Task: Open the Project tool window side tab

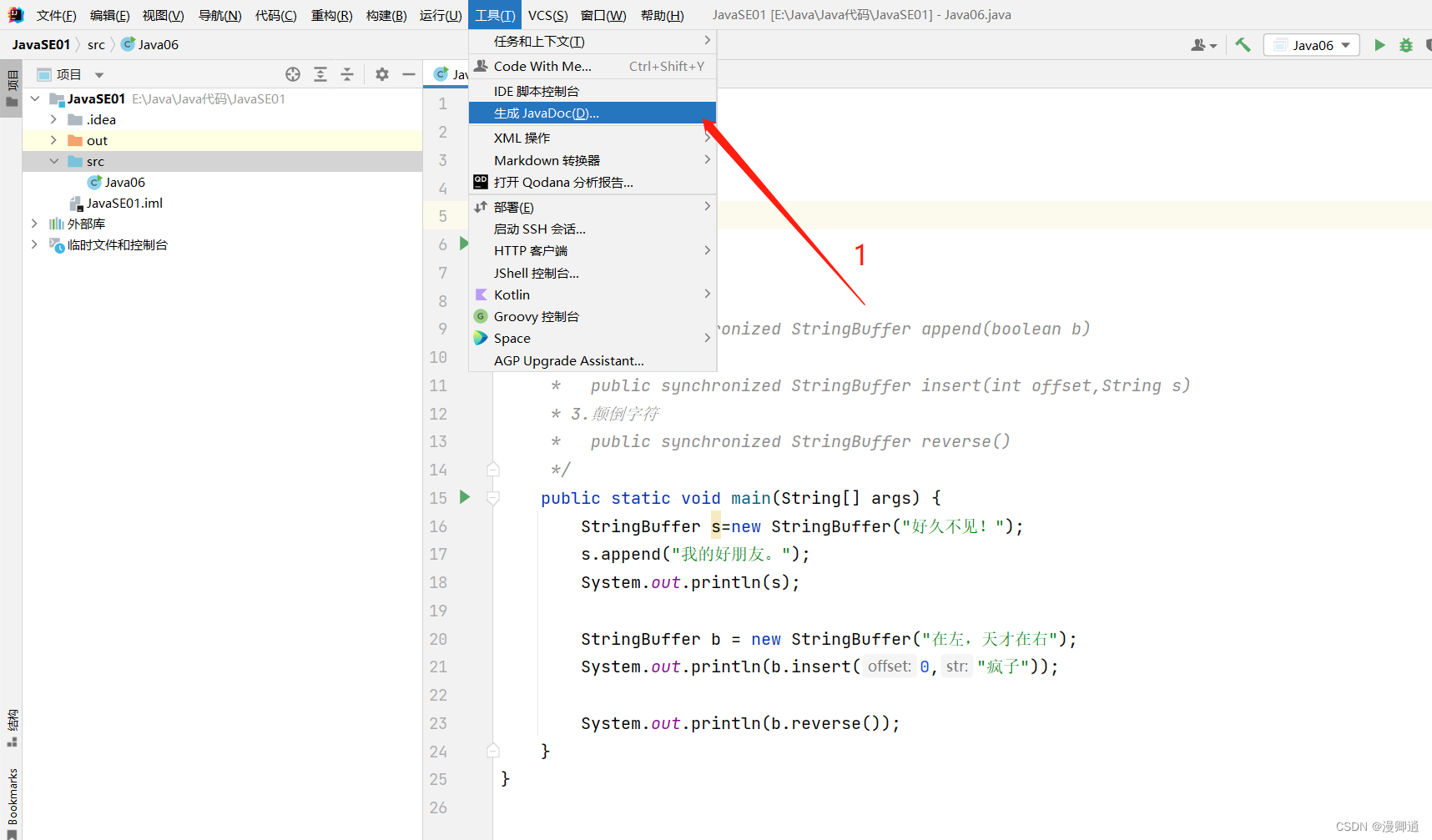Action: tap(12, 89)
